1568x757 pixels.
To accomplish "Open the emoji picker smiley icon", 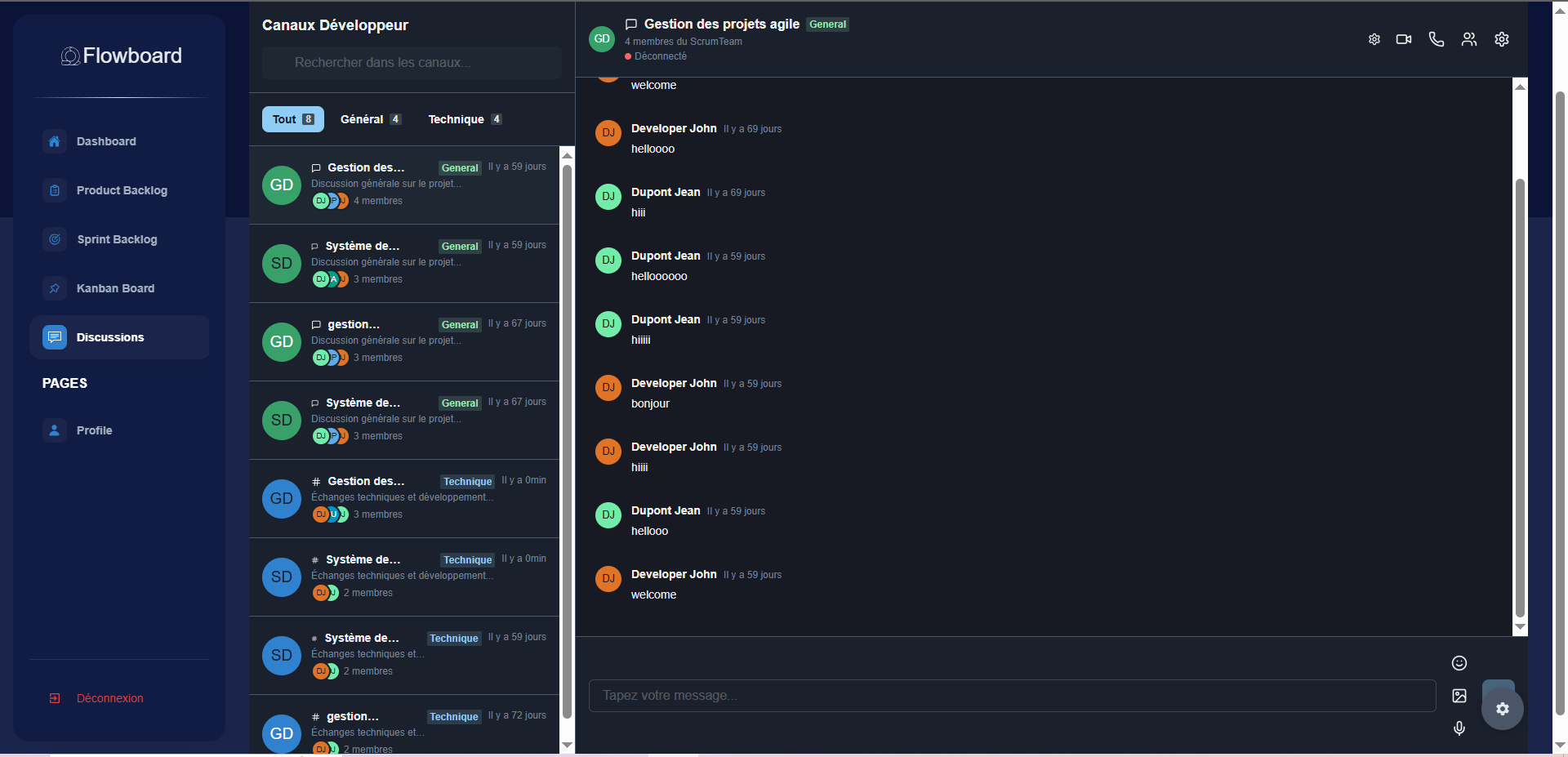I will [1459, 663].
